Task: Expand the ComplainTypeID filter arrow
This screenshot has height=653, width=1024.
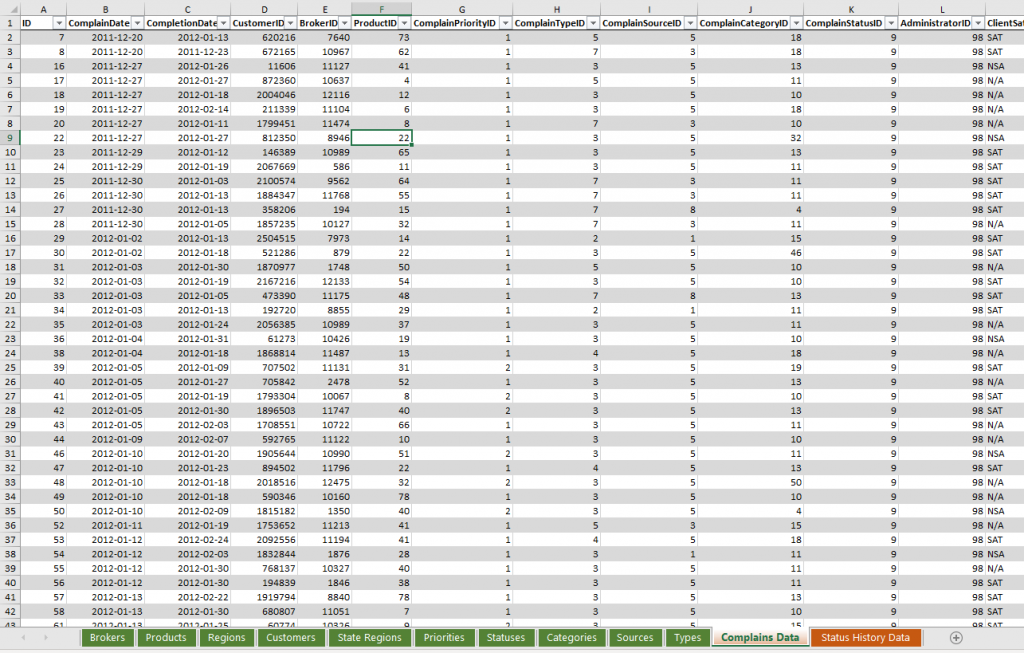Action: 592,23
